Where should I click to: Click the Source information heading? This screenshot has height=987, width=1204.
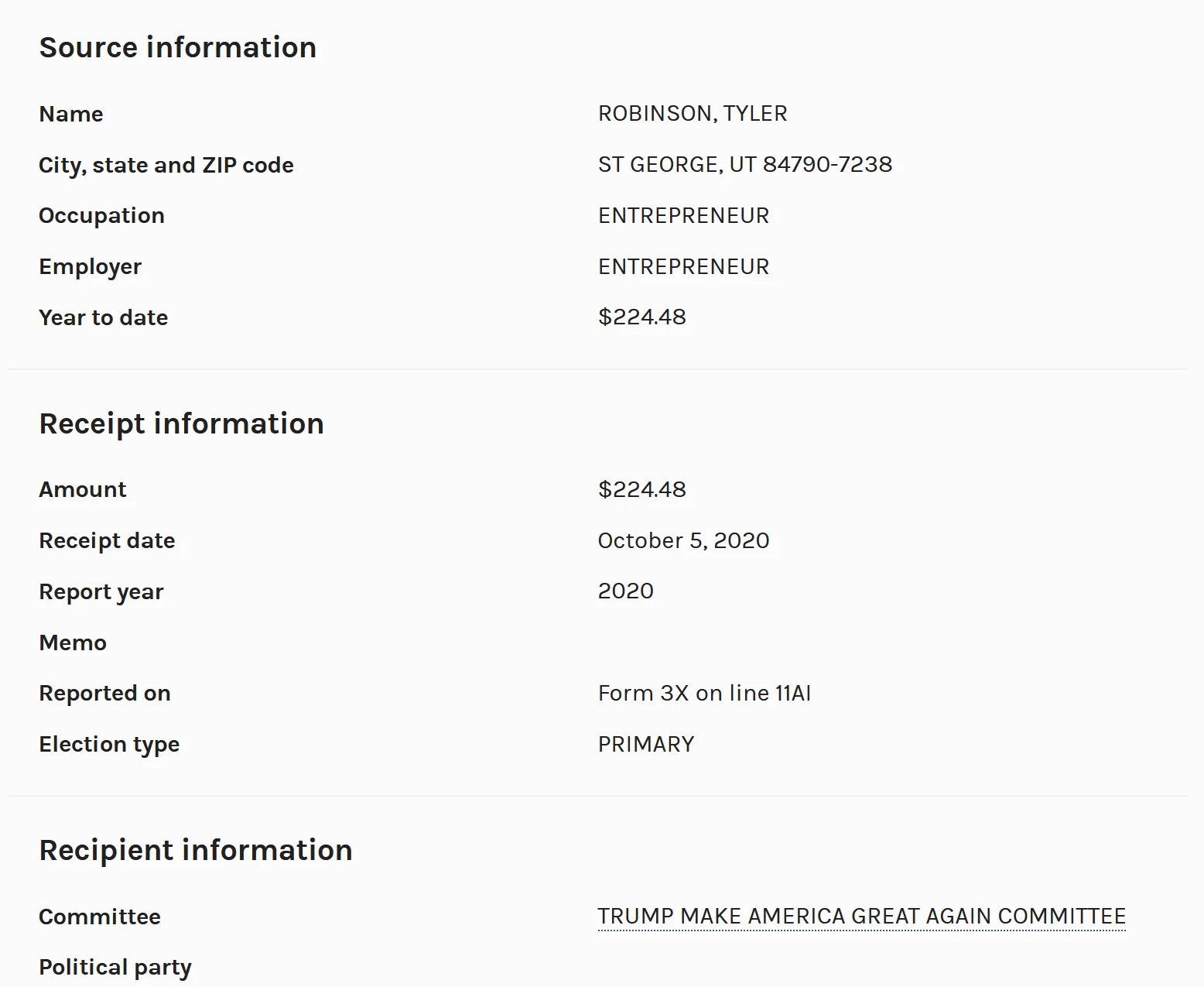click(178, 47)
